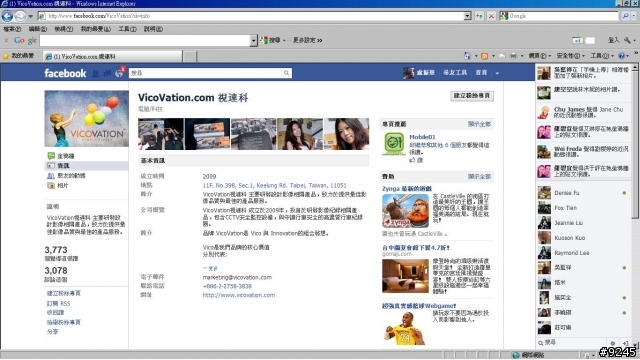
Task: Open the search provider dropdown arrow
Action: [x=634, y=16]
